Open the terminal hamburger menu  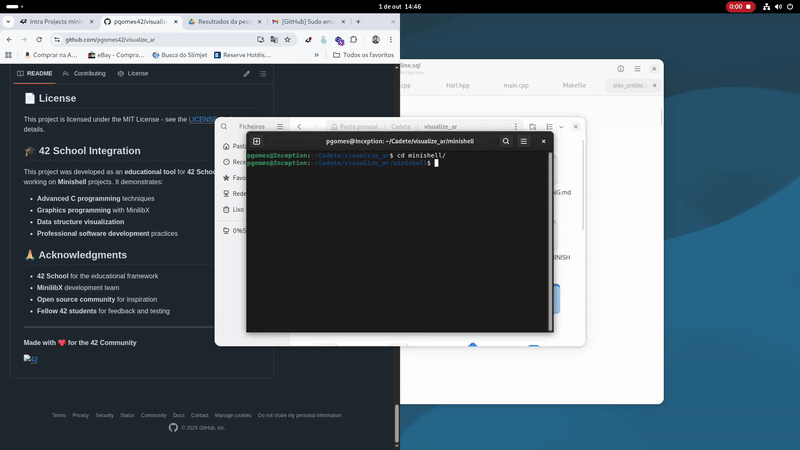pyautogui.click(x=523, y=141)
